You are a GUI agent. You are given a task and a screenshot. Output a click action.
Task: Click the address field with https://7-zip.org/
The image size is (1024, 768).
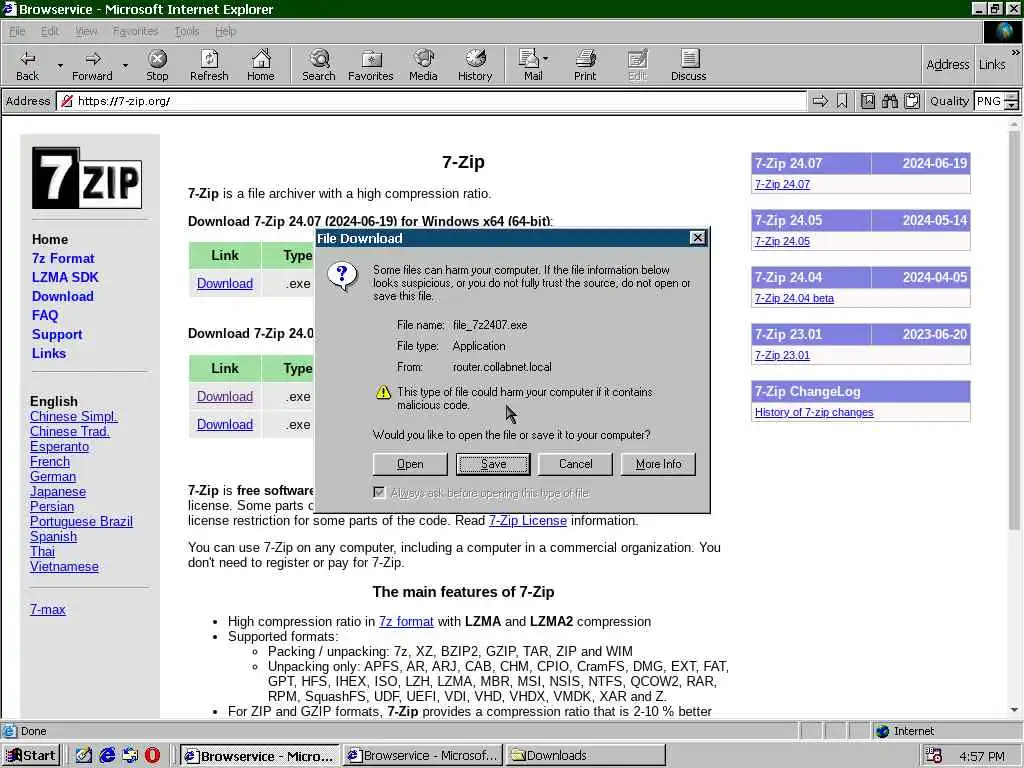pos(431,101)
